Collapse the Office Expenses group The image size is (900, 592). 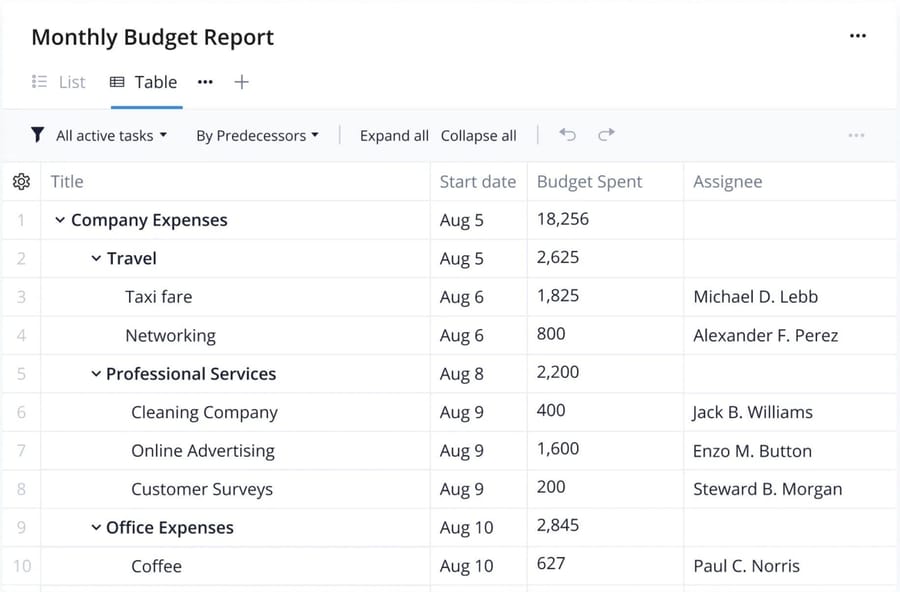[94, 527]
